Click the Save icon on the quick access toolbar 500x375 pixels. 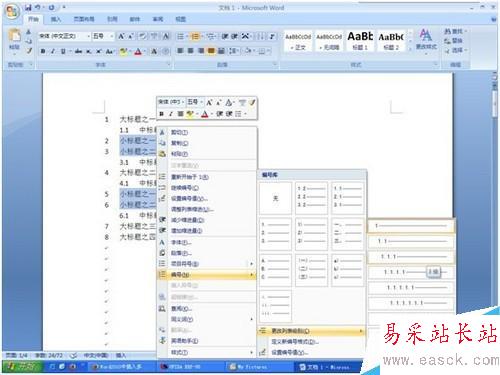tap(29, 7)
